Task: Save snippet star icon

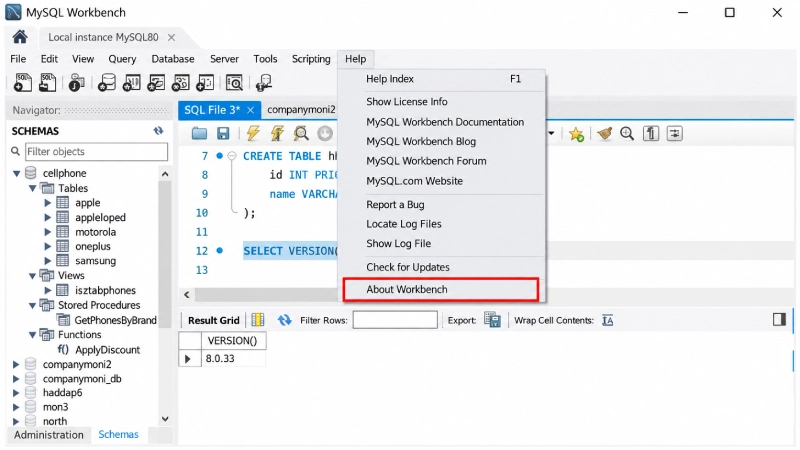Action: tap(577, 134)
